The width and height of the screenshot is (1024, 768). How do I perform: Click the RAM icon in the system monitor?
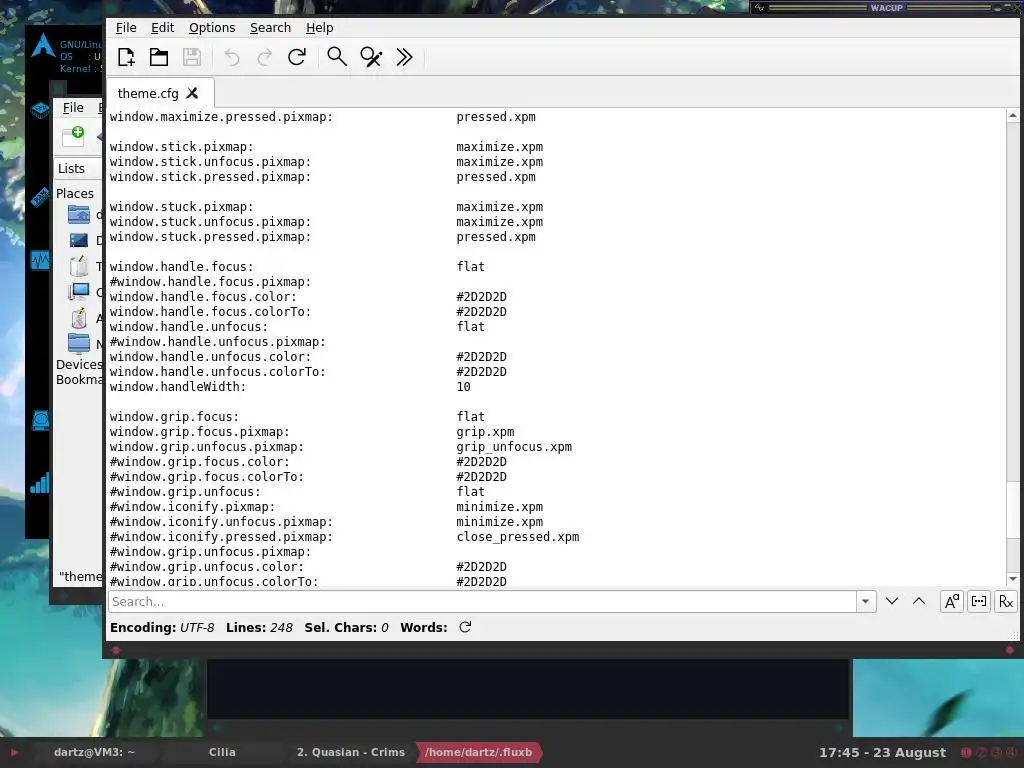click(40, 196)
